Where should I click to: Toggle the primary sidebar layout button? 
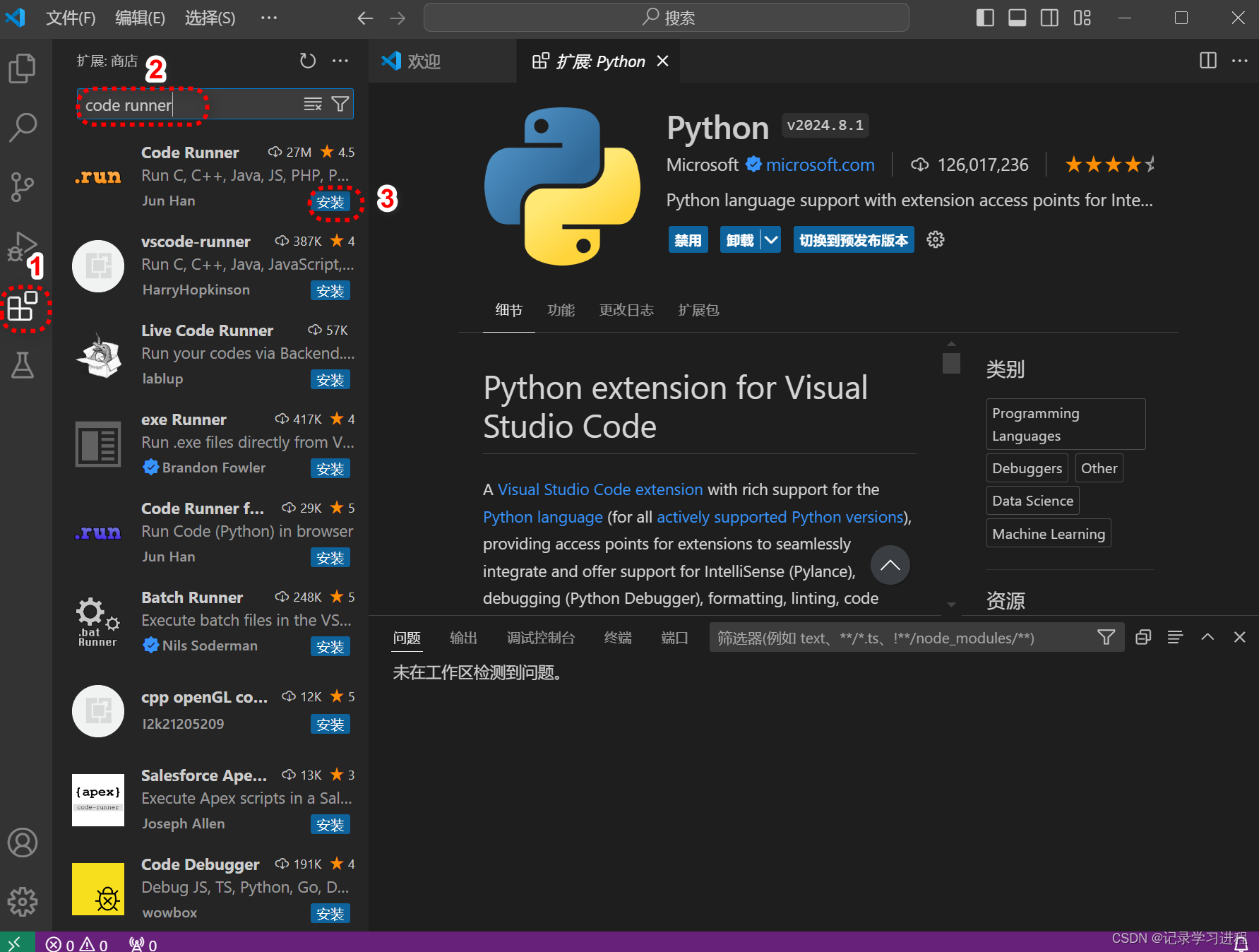point(984,18)
